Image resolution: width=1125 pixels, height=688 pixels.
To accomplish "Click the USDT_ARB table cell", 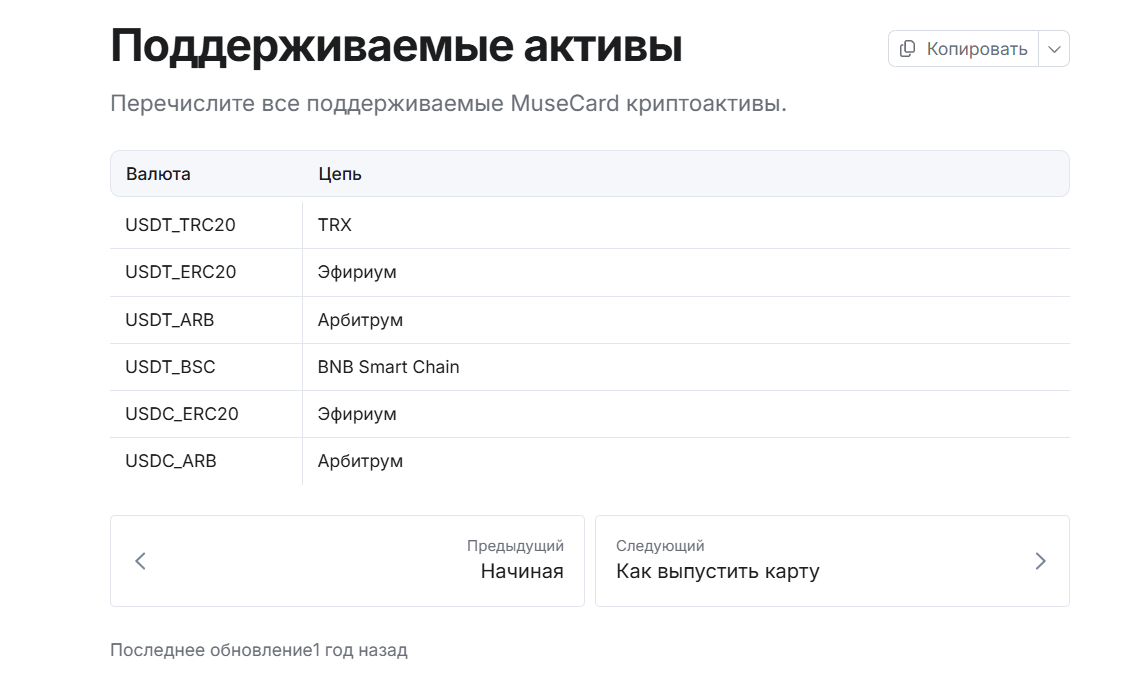I will point(170,320).
